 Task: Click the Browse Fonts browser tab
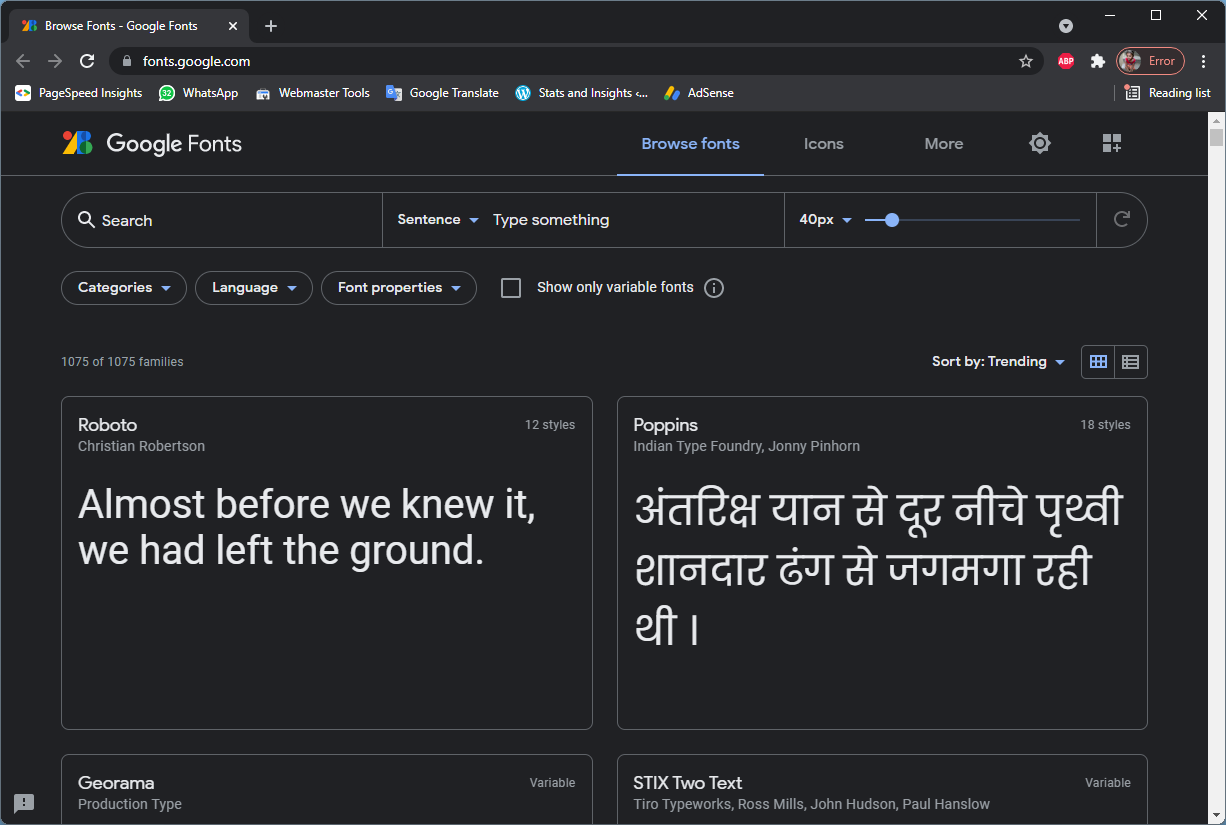[x=130, y=26]
